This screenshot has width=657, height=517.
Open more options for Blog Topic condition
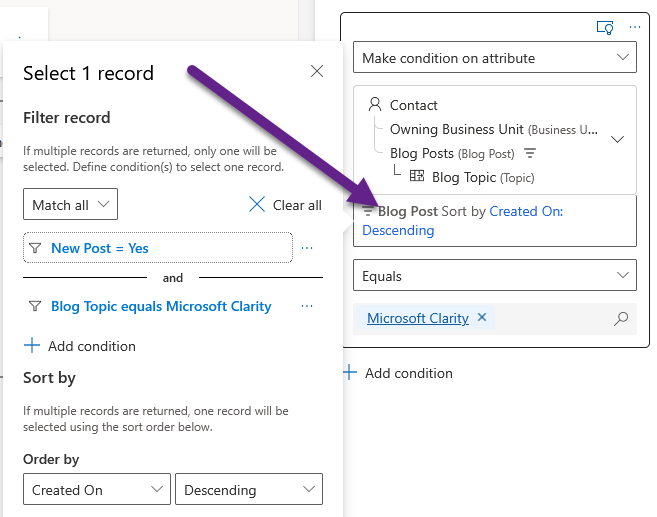click(x=307, y=306)
